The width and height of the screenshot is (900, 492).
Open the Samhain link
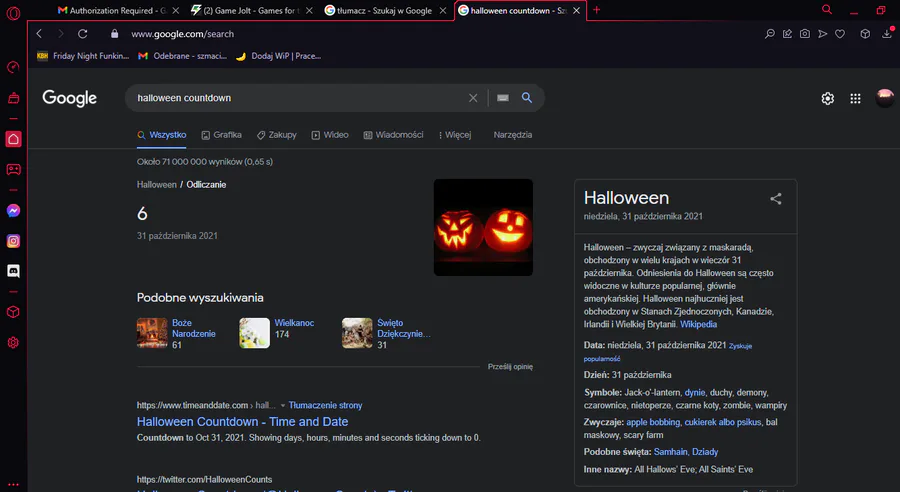[670, 452]
